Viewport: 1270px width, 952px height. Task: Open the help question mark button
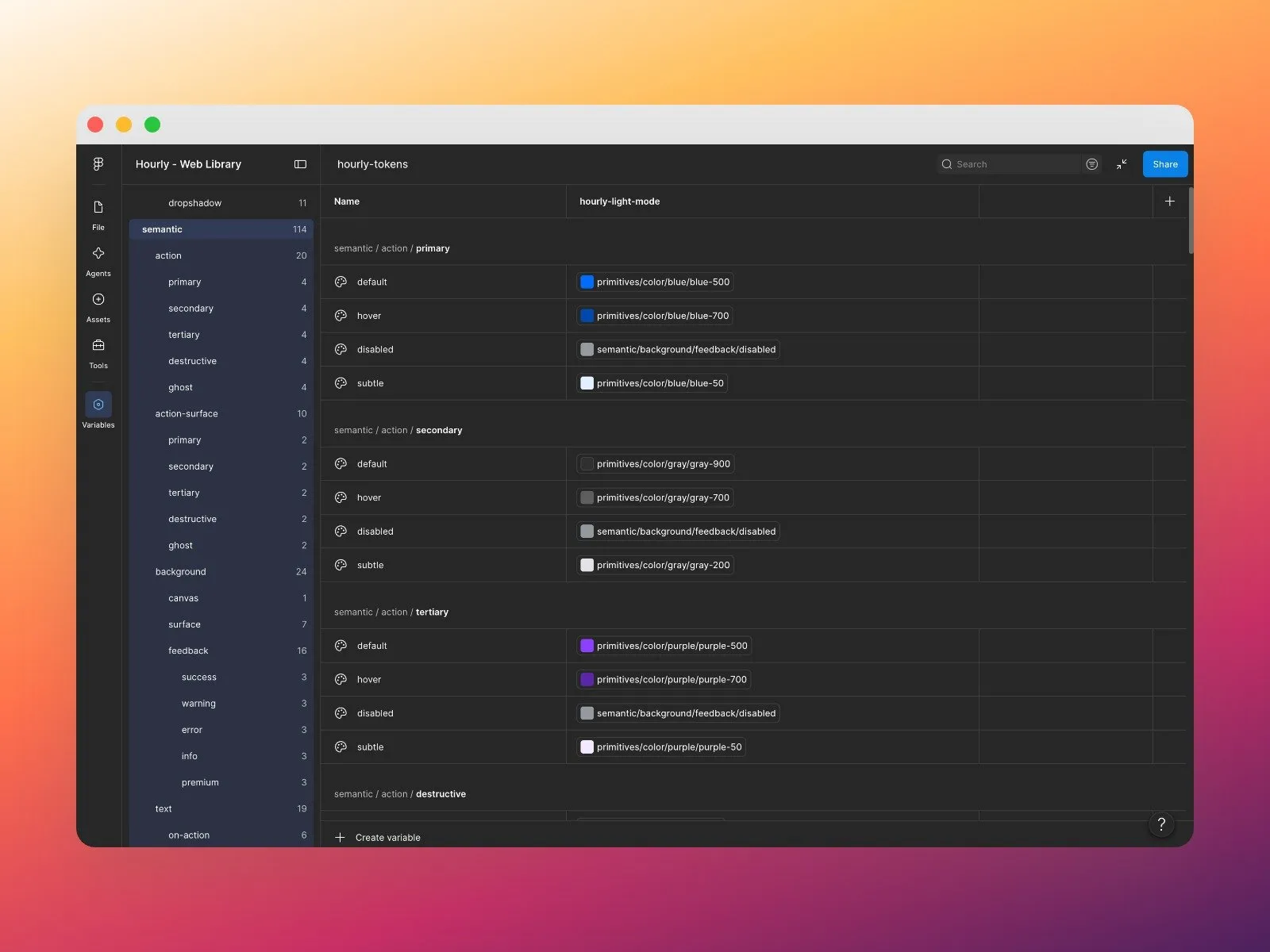[x=1161, y=823]
